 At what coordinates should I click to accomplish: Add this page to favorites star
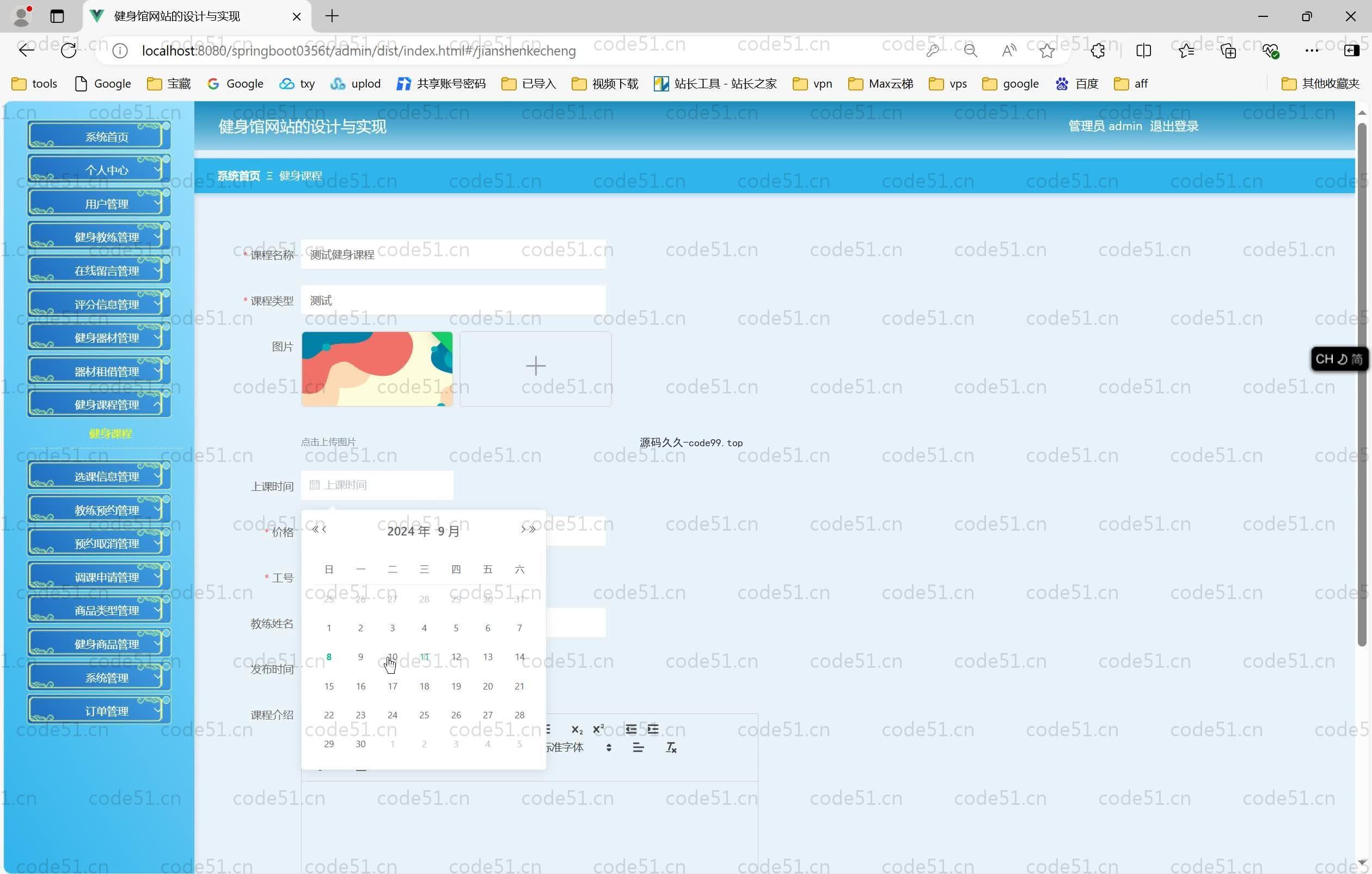(x=1046, y=51)
